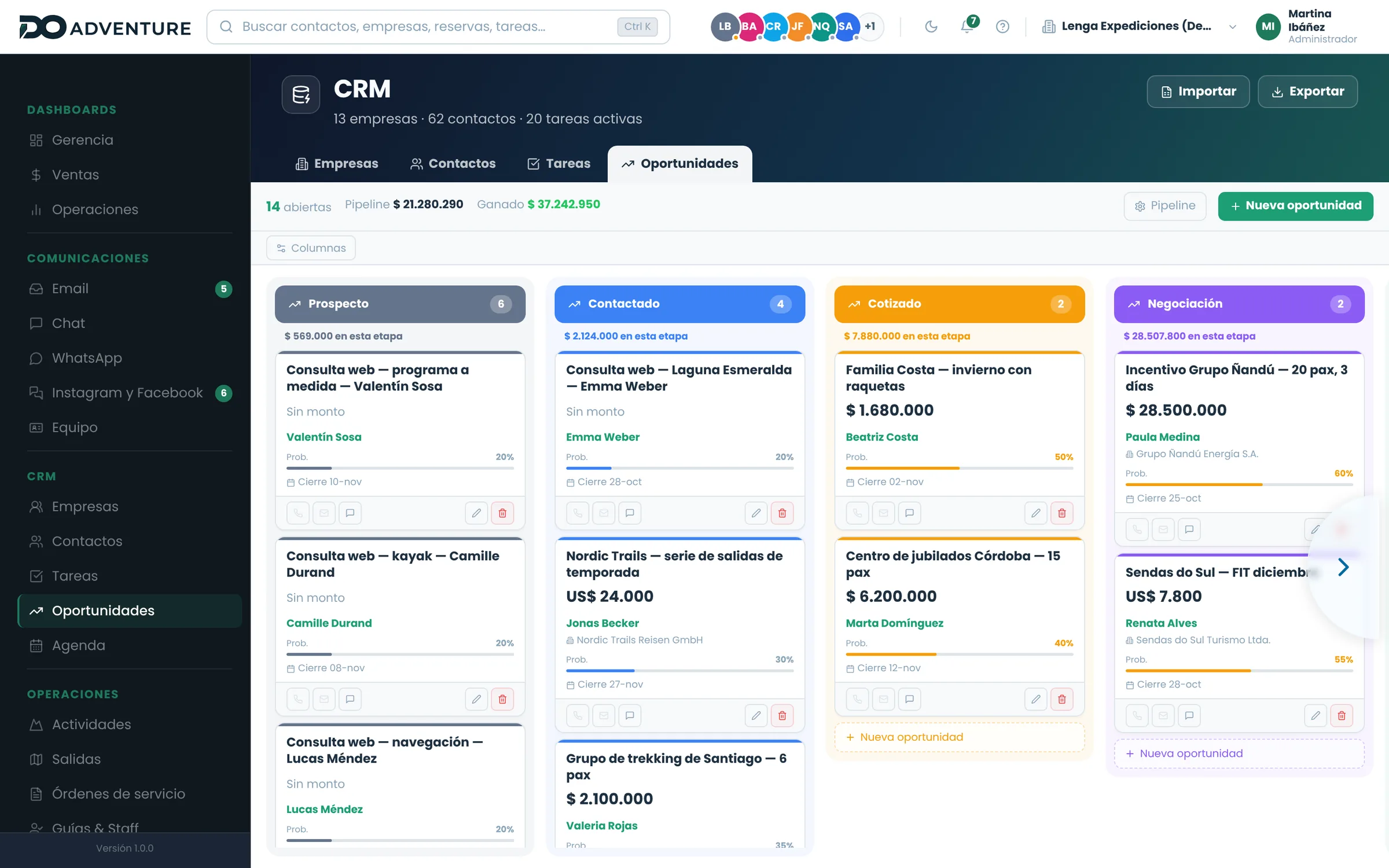
Task: Click phone icon on Valentín Sosa card
Action: pyautogui.click(x=298, y=513)
